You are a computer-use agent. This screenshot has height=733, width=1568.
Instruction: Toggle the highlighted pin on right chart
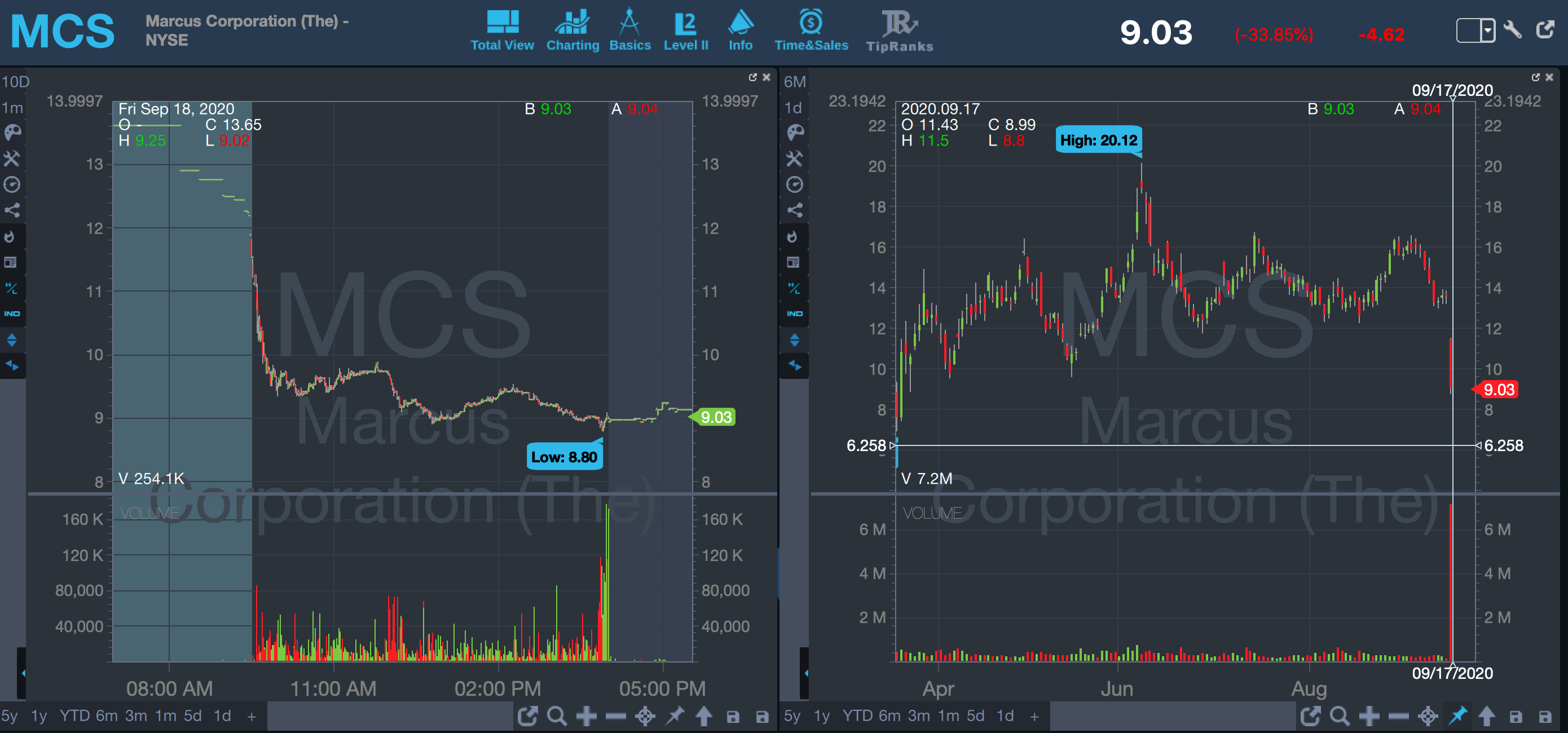tap(1457, 716)
